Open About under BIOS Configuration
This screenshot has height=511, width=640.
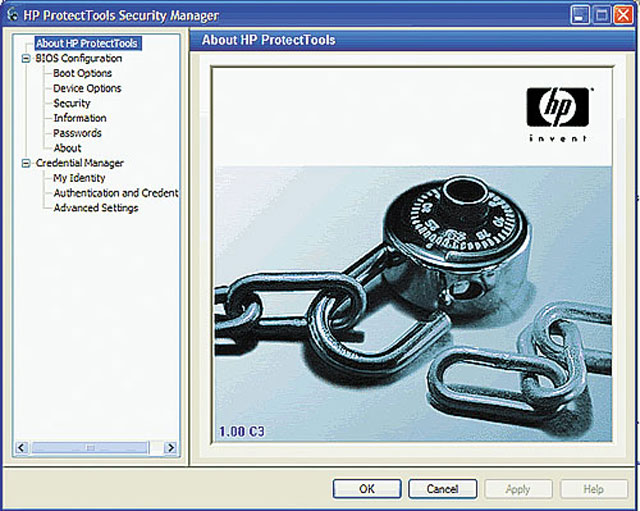67,148
